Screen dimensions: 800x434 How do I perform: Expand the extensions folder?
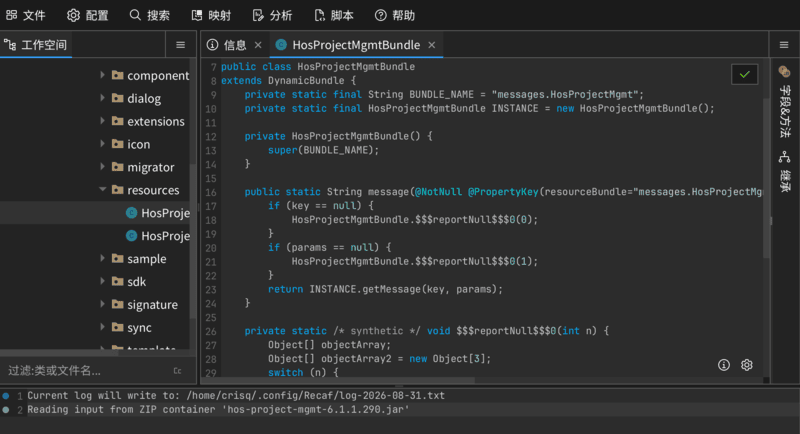point(103,121)
